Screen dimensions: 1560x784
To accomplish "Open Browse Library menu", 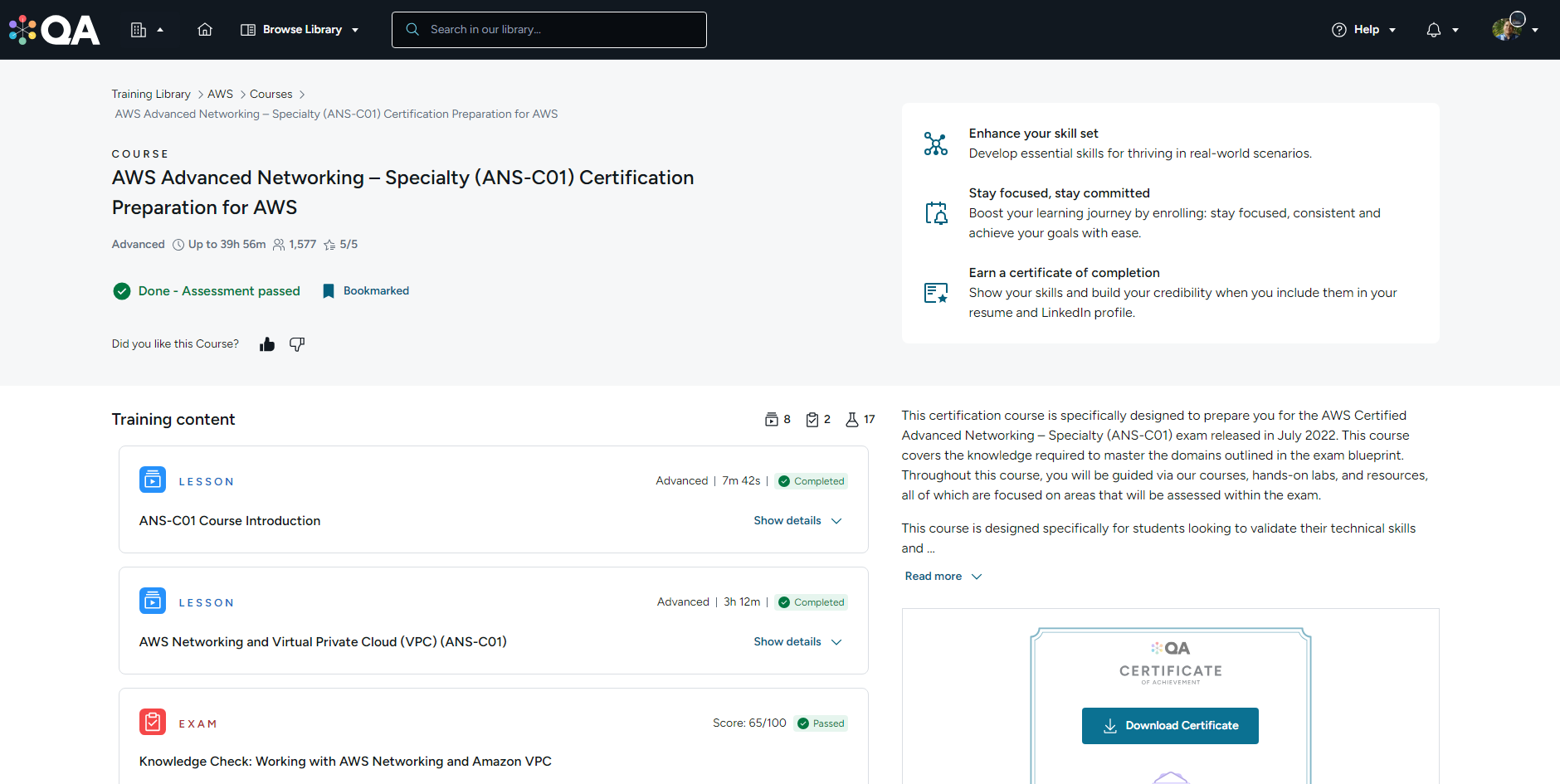I will click(300, 30).
